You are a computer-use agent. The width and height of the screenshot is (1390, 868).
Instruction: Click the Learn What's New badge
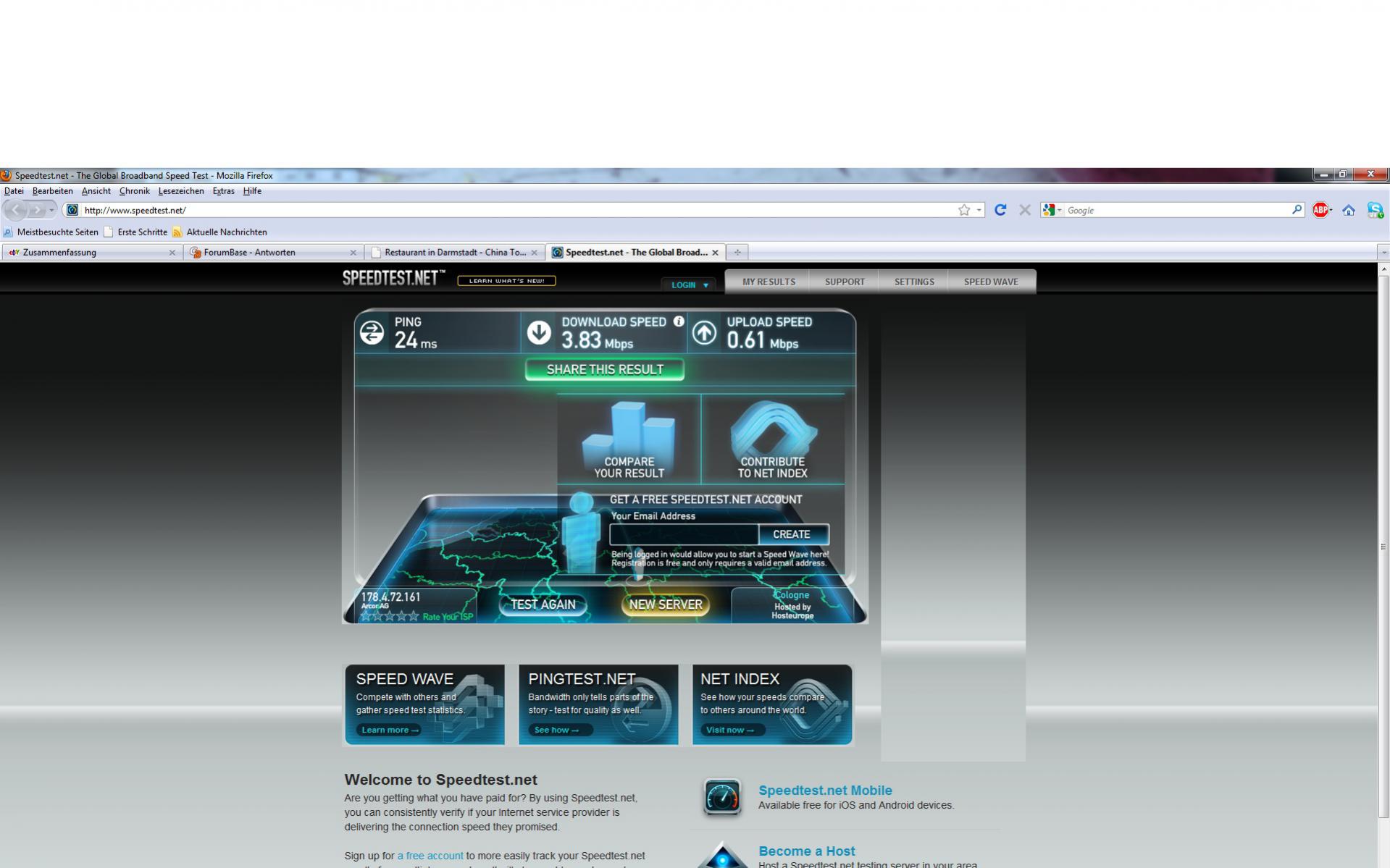point(506,281)
